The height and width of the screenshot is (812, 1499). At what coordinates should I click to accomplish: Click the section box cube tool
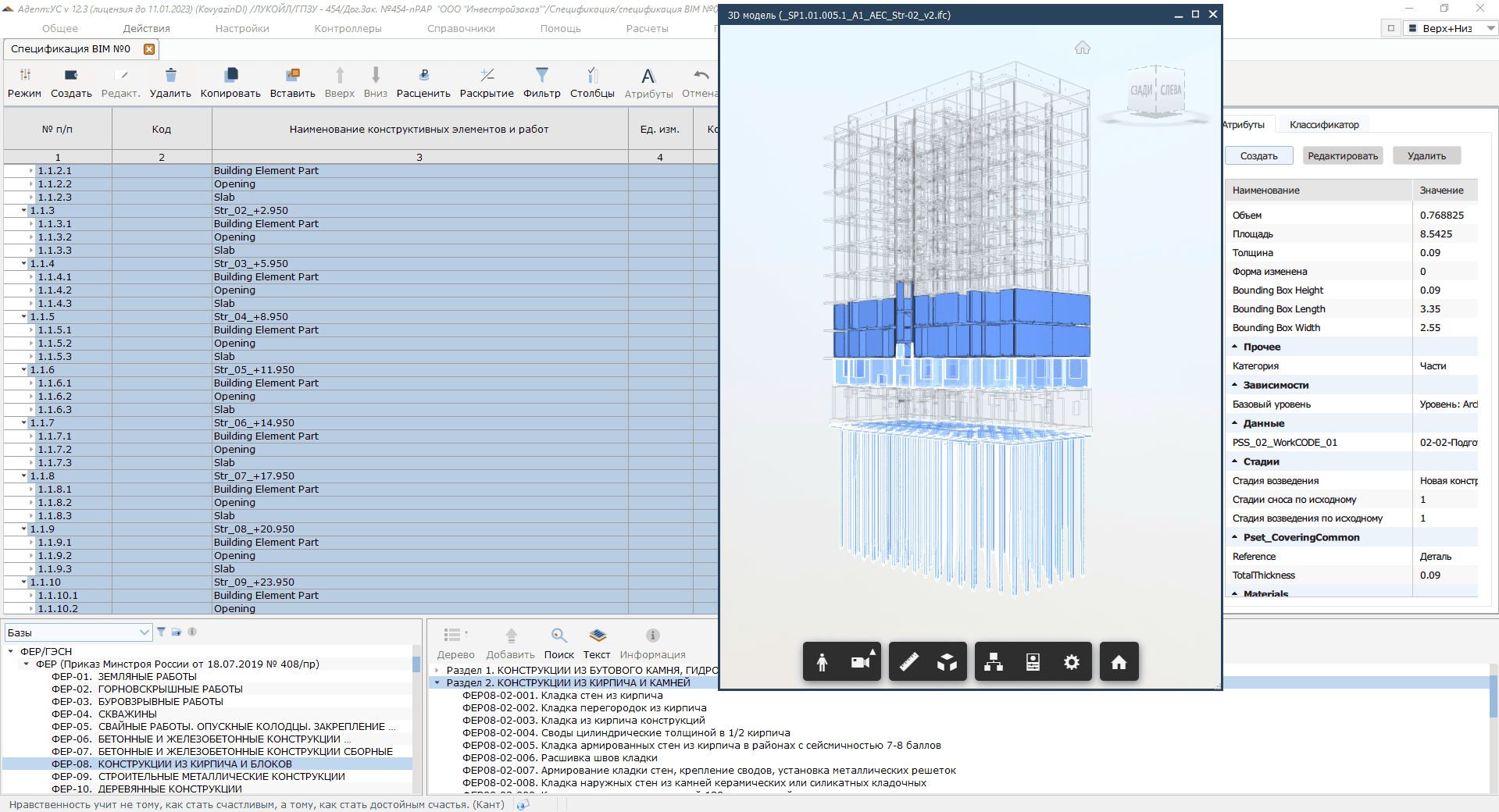[947, 662]
